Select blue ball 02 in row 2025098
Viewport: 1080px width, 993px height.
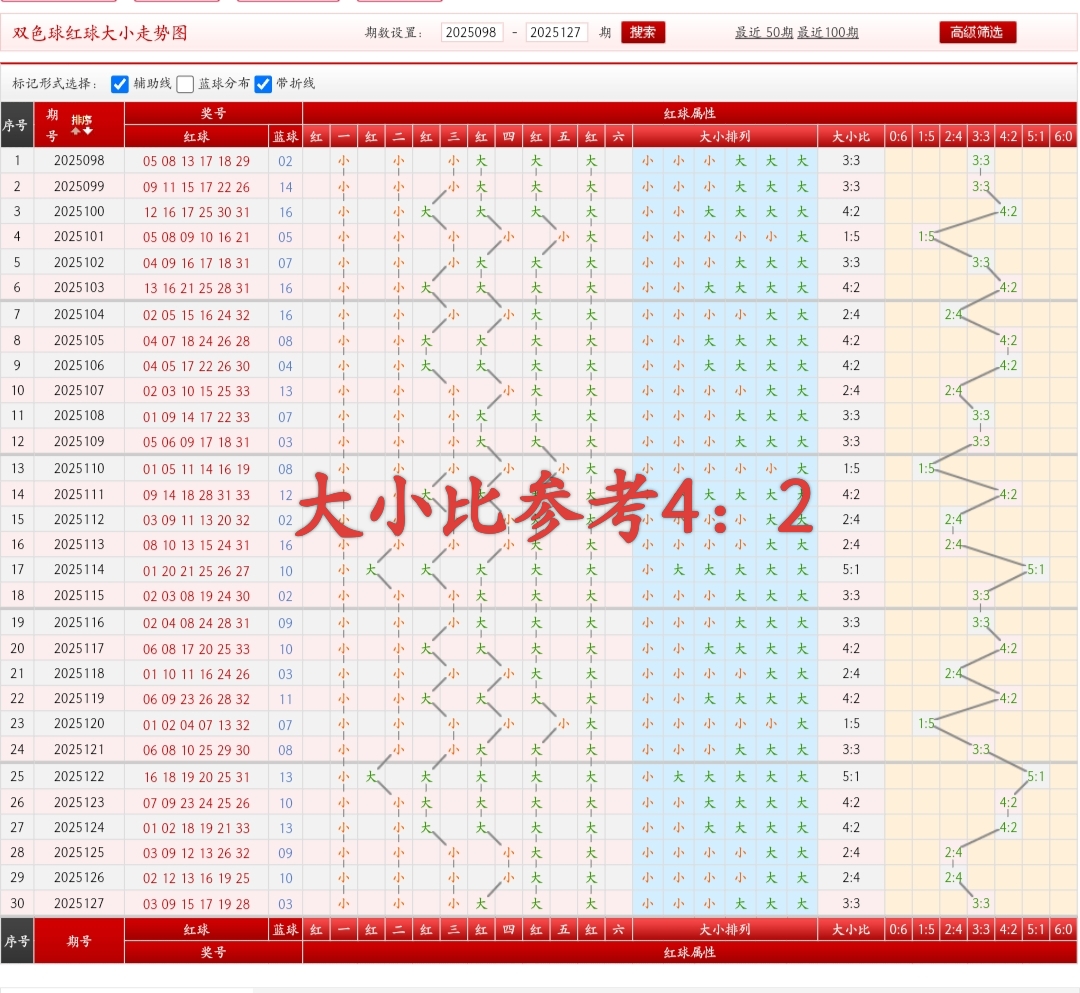point(284,160)
